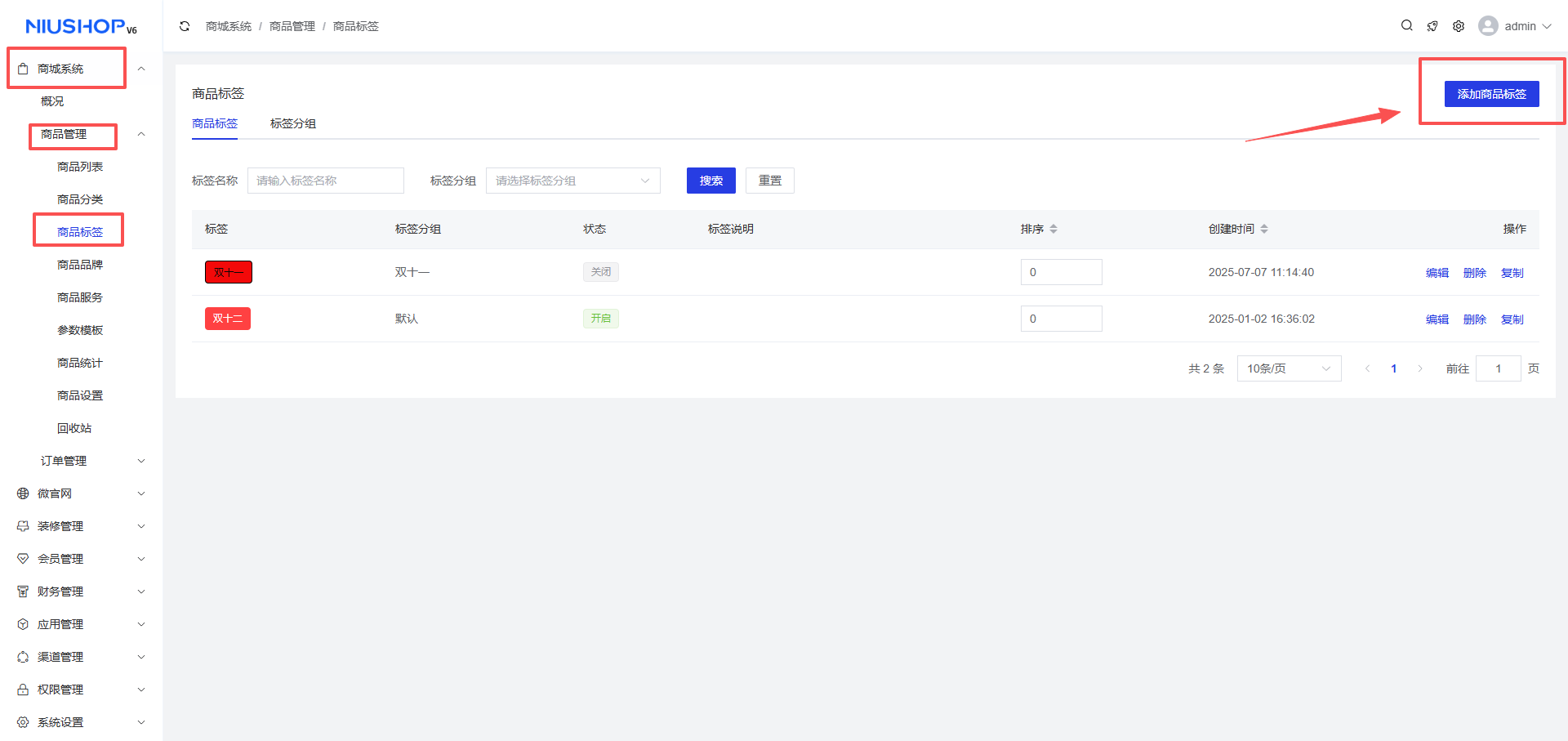Expand the 订单管理 sidebar submenu
1568x741 pixels.
tap(64, 461)
